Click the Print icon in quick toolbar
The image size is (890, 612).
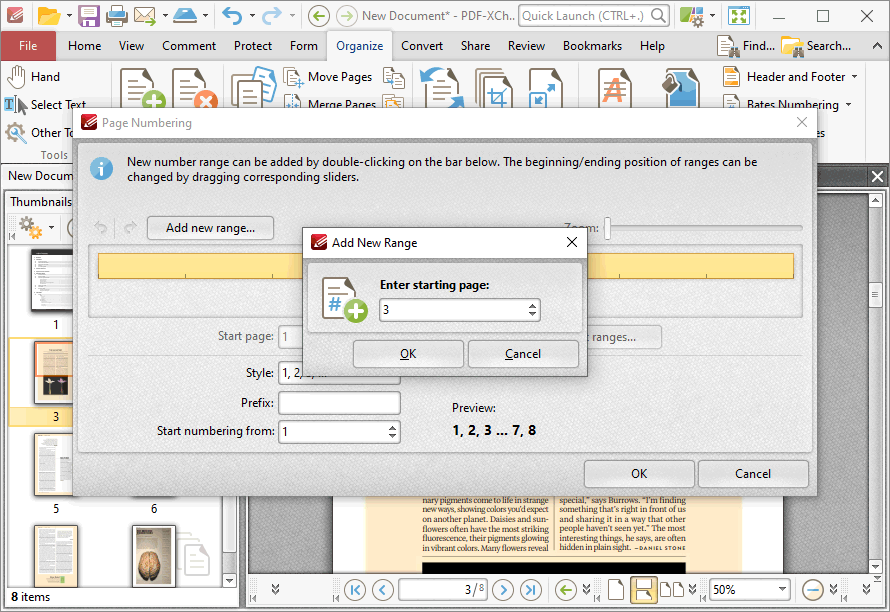pos(117,16)
